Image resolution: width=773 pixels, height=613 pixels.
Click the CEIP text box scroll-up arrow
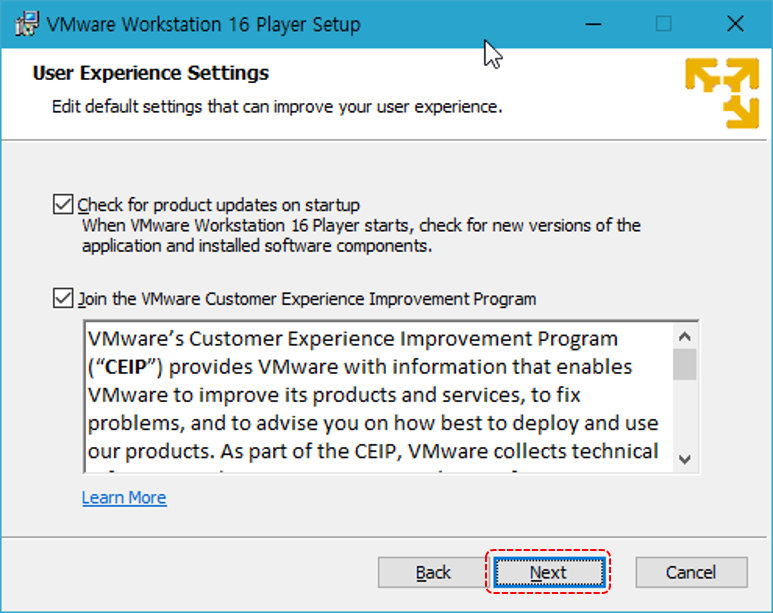pyautogui.click(x=684, y=337)
